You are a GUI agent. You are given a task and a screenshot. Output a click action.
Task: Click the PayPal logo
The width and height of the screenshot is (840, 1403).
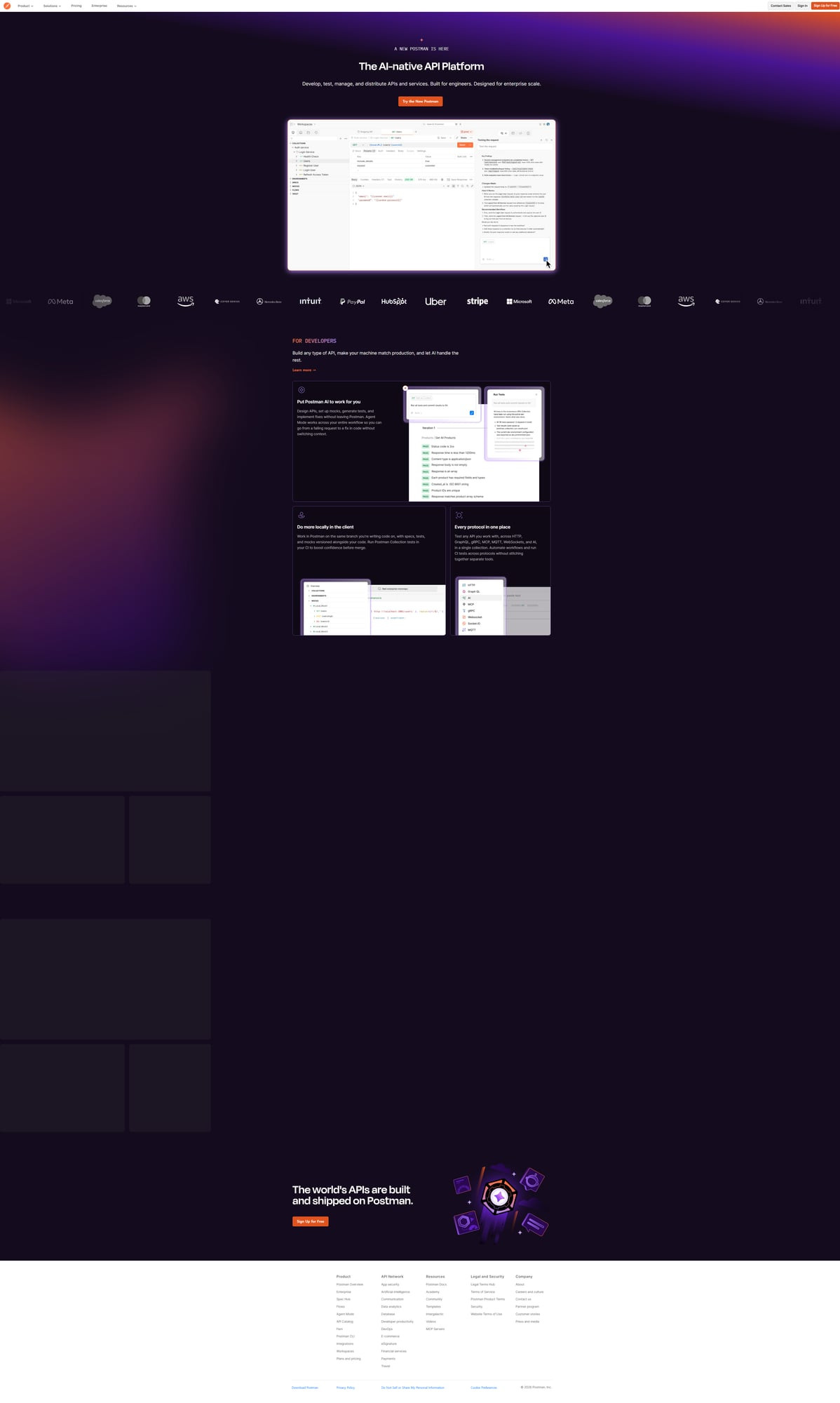(353, 302)
